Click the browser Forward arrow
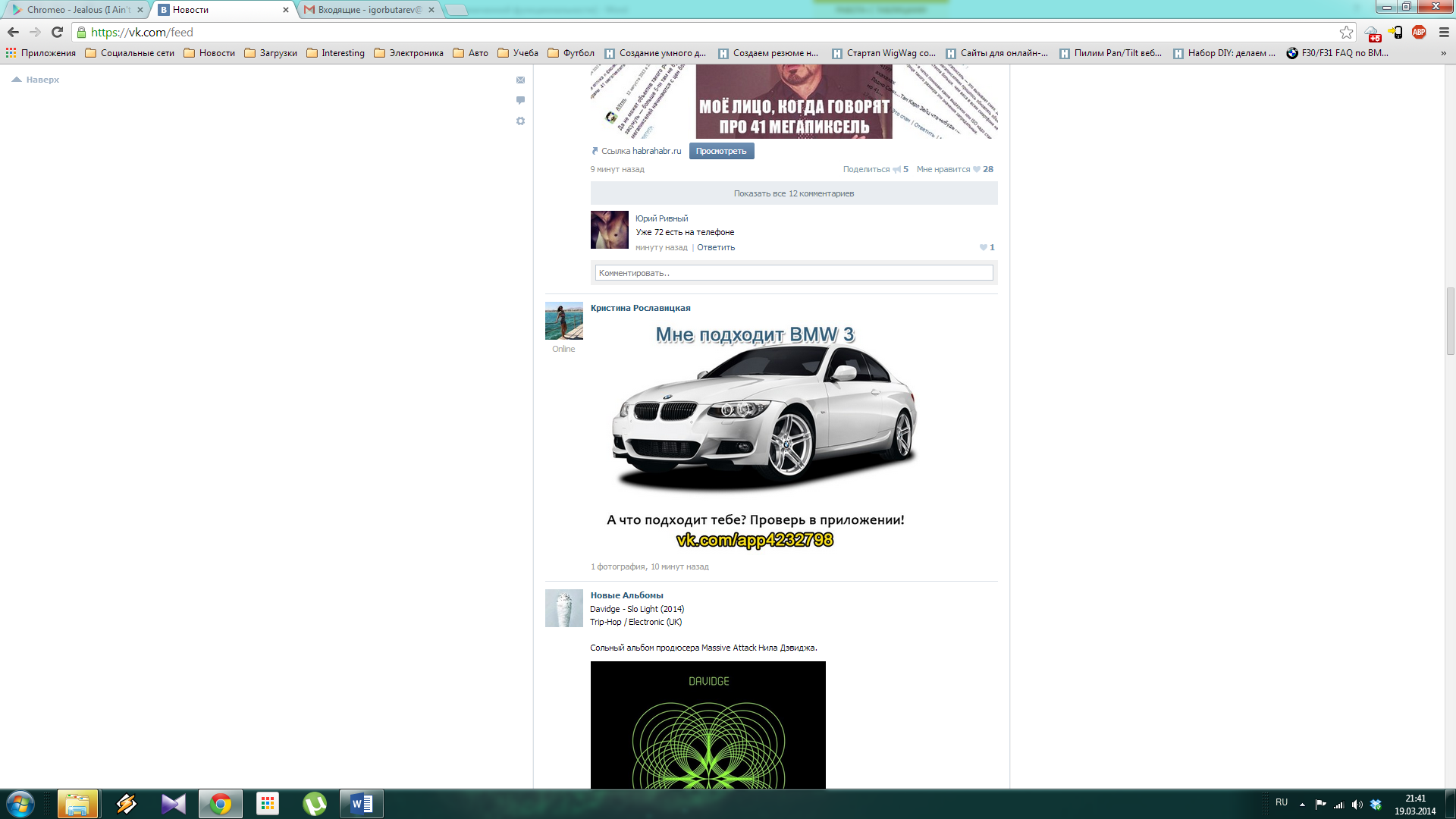Image resolution: width=1456 pixels, height=819 pixels. click(35, 32)
